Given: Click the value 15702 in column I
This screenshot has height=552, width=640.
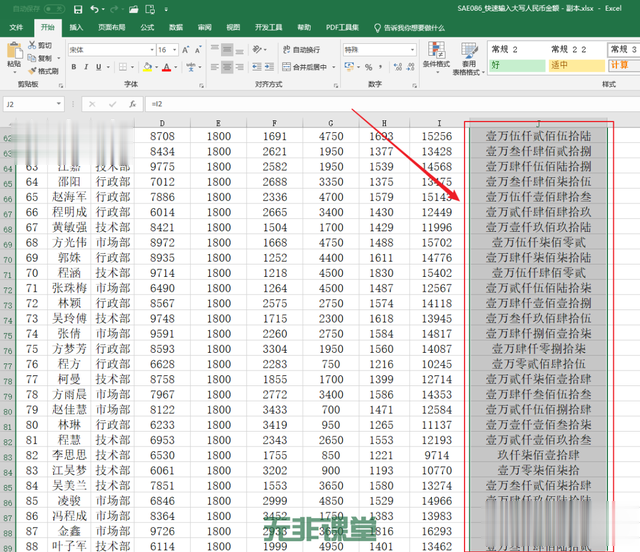Looking at the screenshot, I should coord(437,243).
